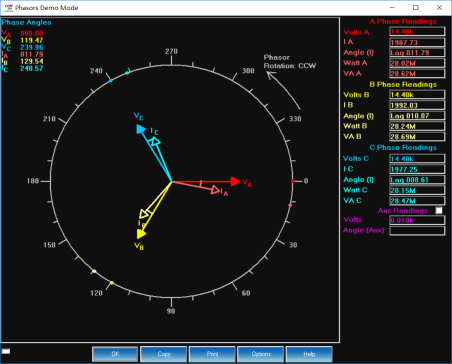
Task: Click the VC blue phasor arrowhead
Action: tap(141, 129)
